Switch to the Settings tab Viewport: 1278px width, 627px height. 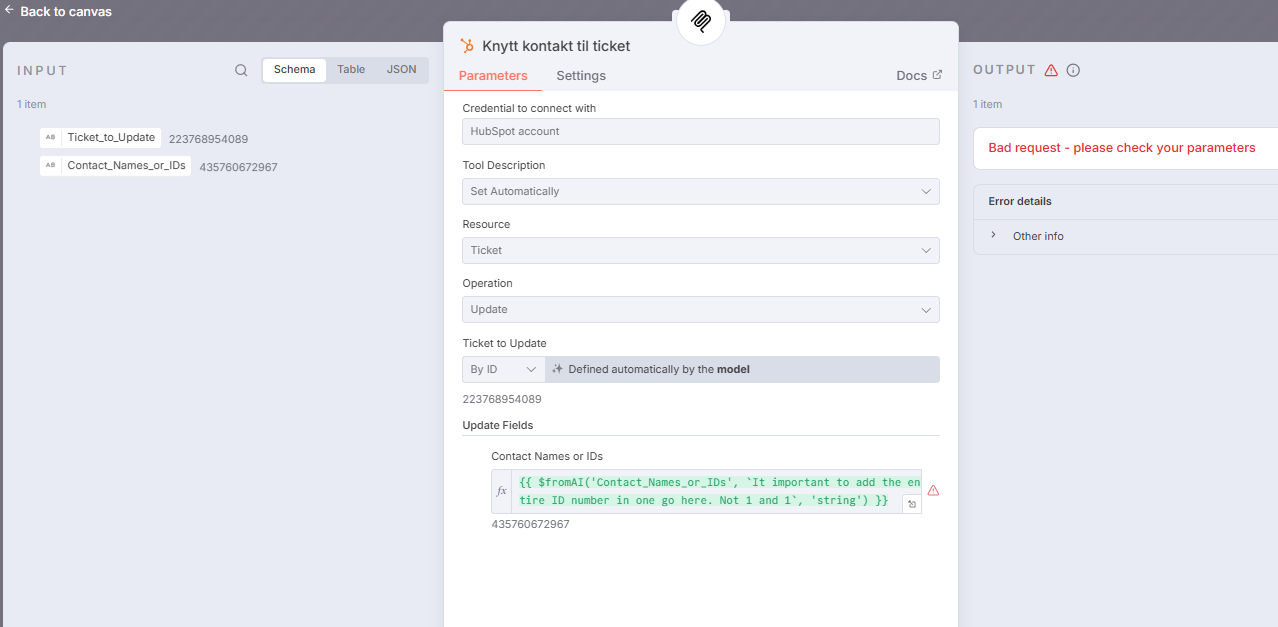(x=581, y=76)
